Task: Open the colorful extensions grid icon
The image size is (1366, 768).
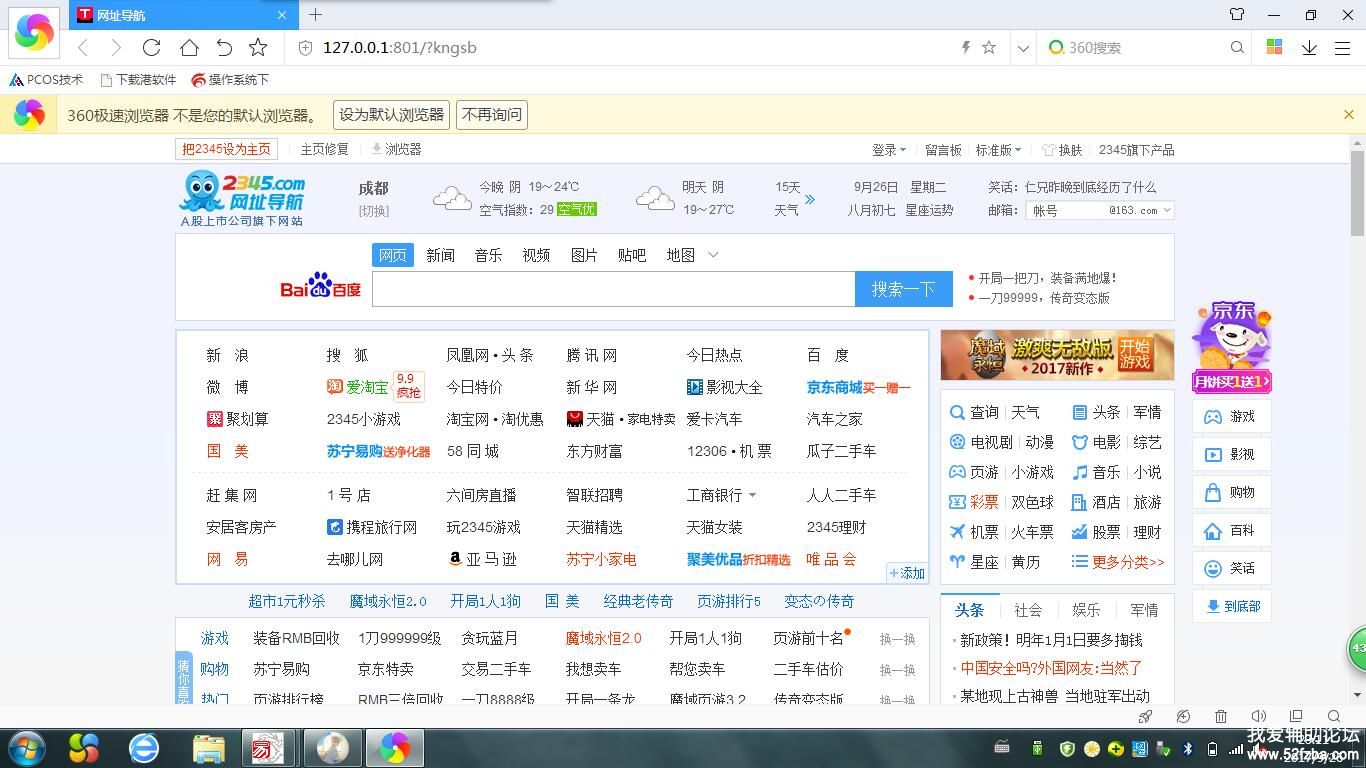Action: [1274, 47]
